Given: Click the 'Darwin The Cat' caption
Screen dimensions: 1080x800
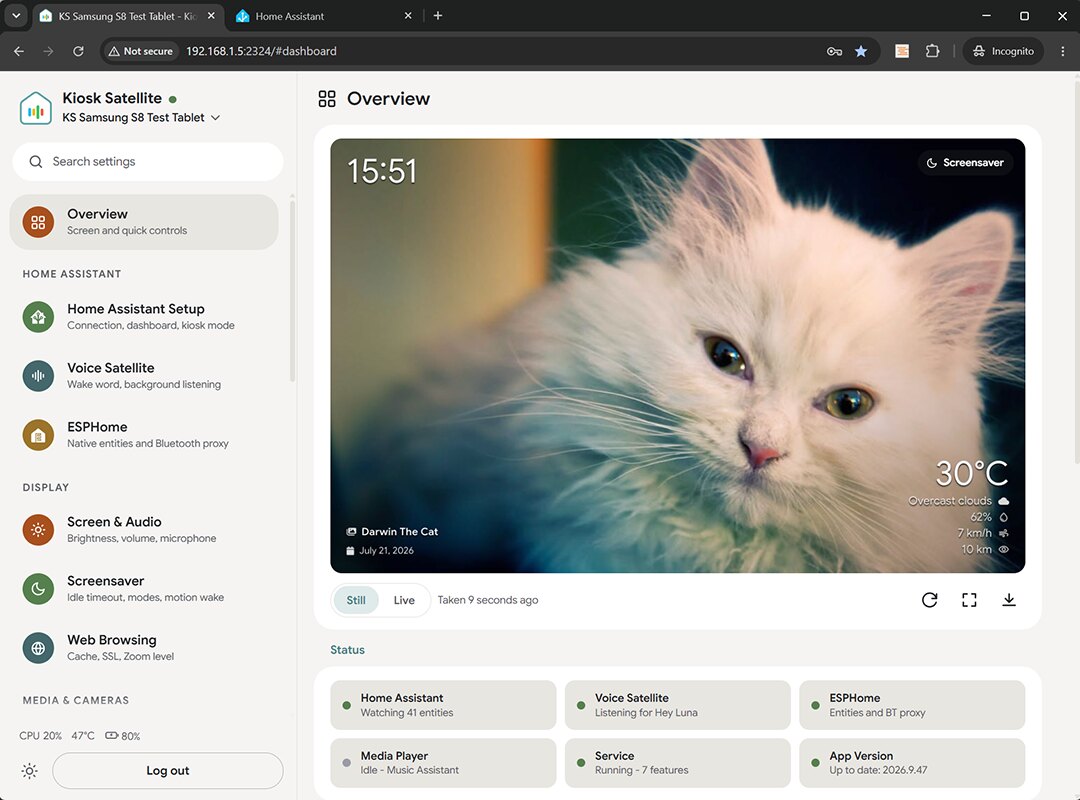Looking at the screenshot, I should click(x=399, y=531).
